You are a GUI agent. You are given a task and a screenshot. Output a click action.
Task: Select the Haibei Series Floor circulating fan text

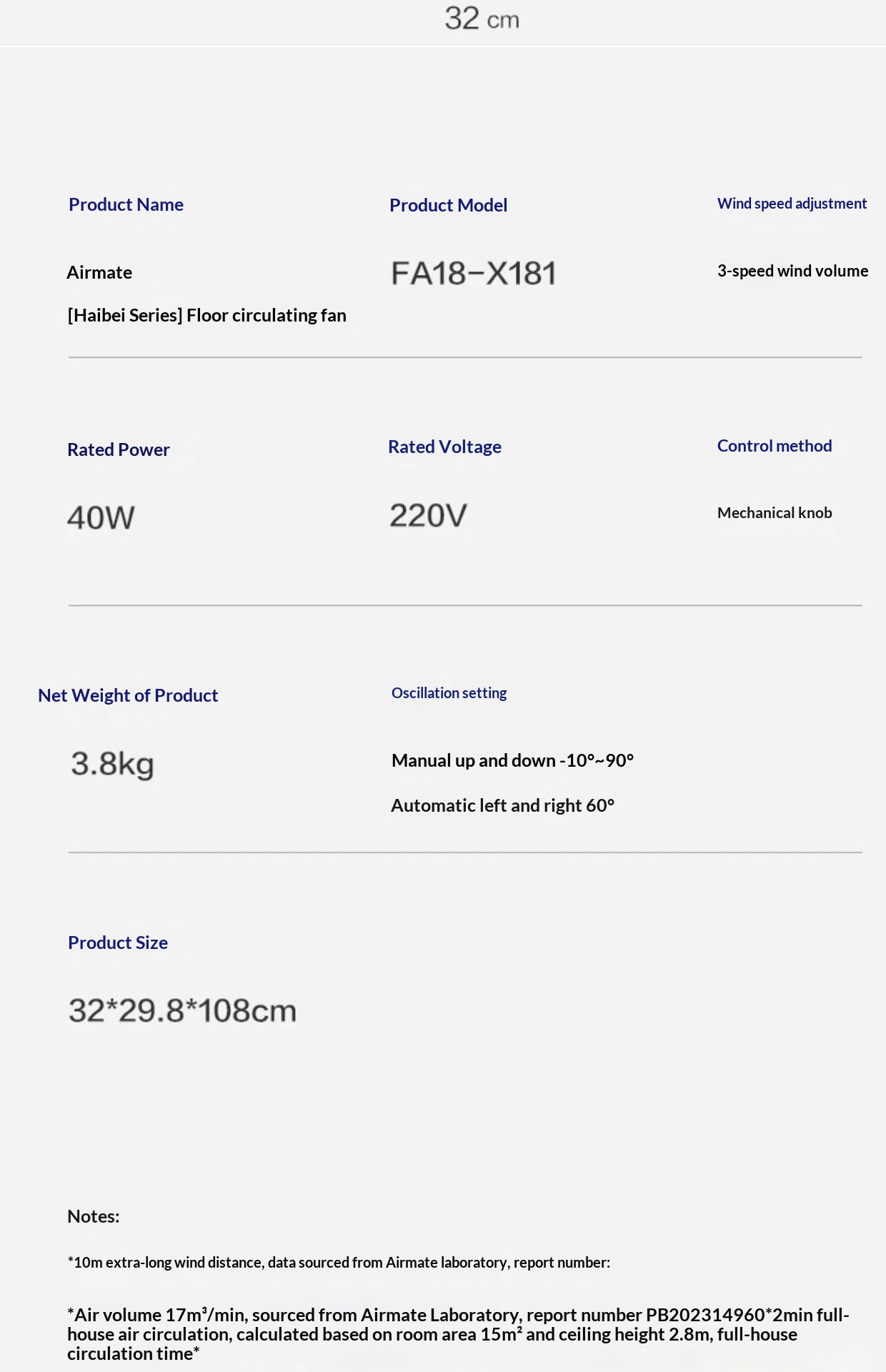206,315
